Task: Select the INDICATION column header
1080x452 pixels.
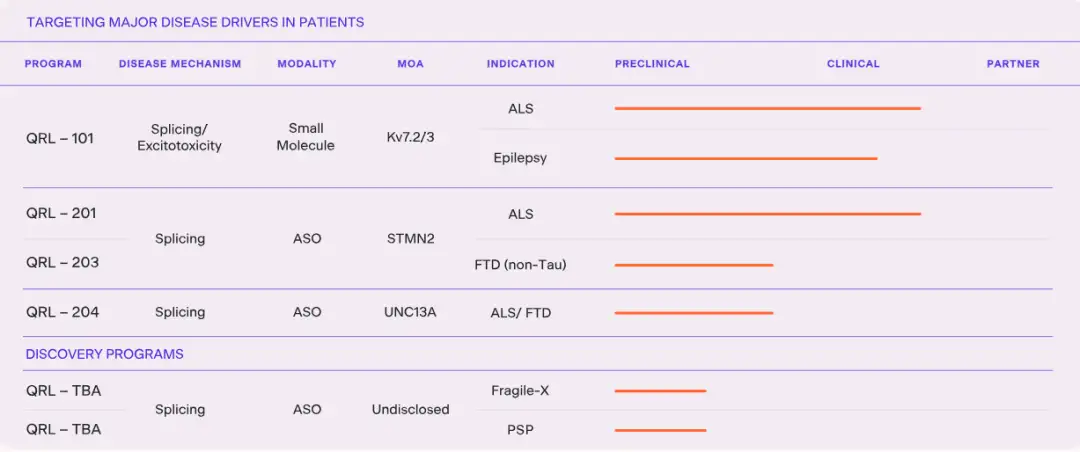Action: coord(520,63)
